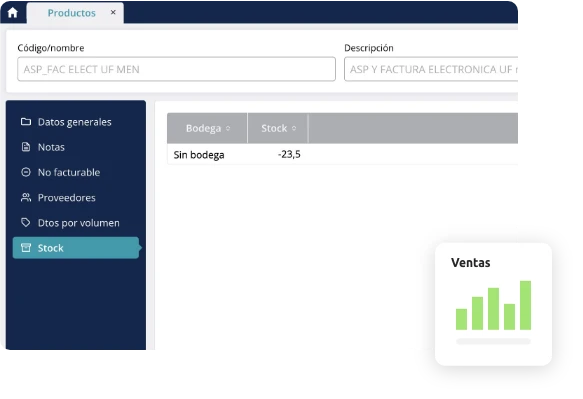Click the Stock box icon in sidebar

point(26,248)
